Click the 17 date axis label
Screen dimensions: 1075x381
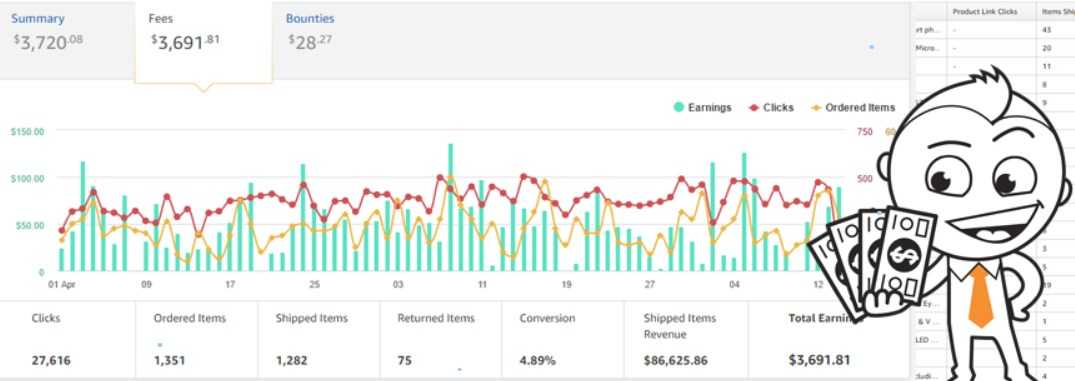pyautogui.click(x=230, y=284)
